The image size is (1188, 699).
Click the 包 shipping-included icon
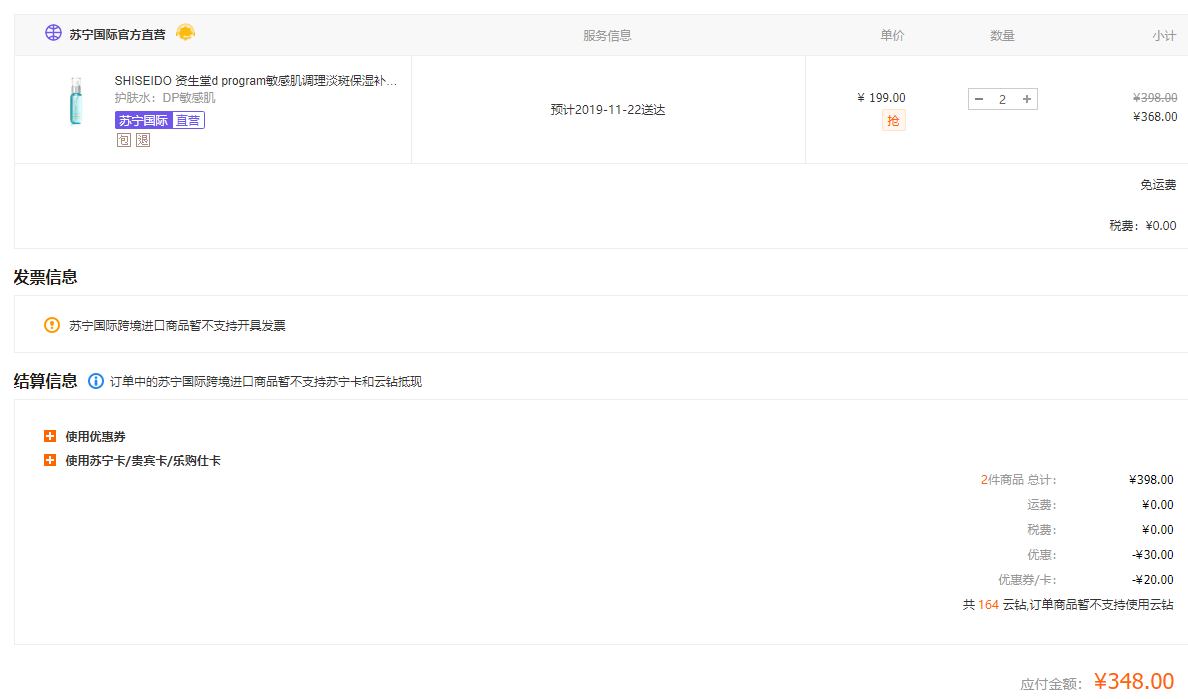123,140
